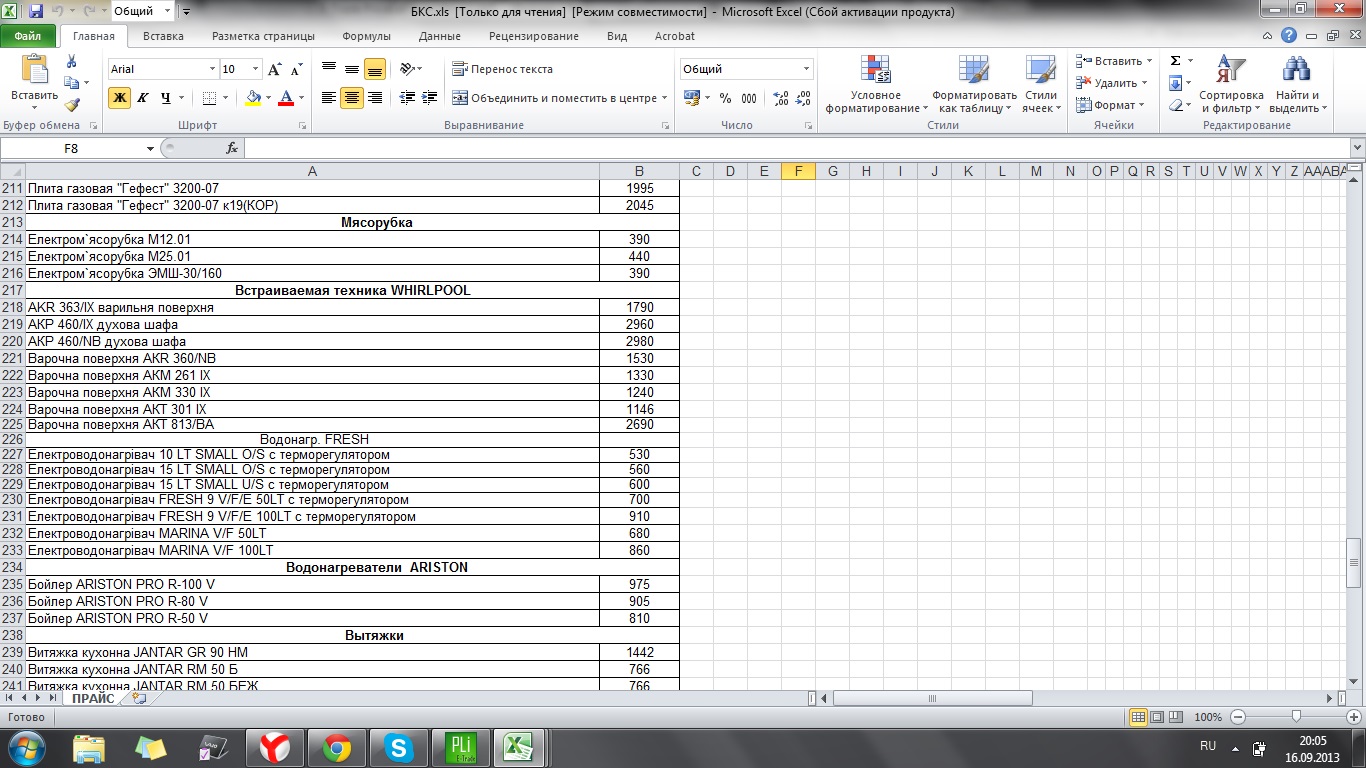The image size is (1366, 768).
Task: Open Форматировать как таблицу gallery
Action: point(974,84)
